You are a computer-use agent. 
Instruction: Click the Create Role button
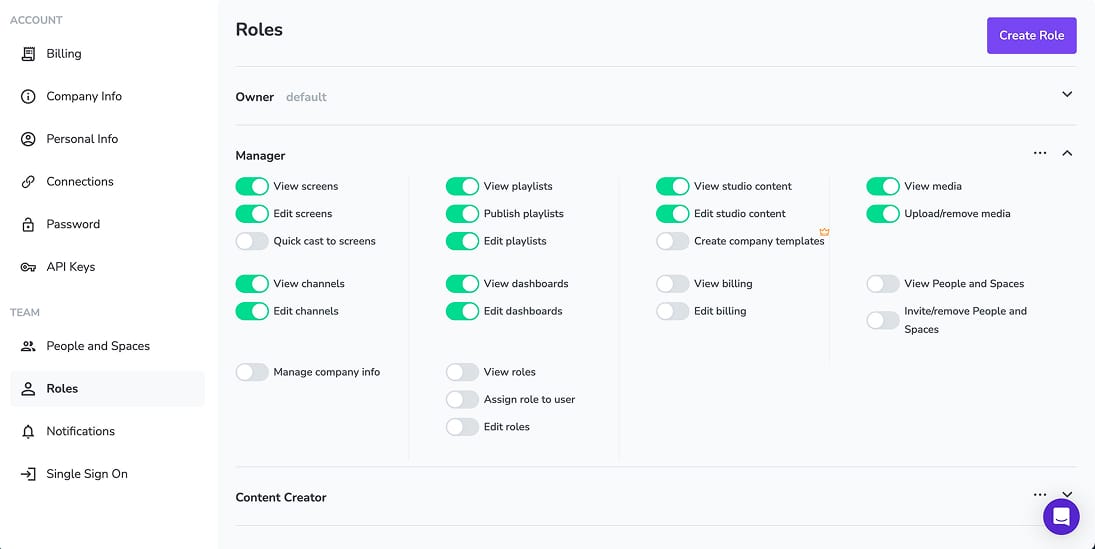point(1031,36)
